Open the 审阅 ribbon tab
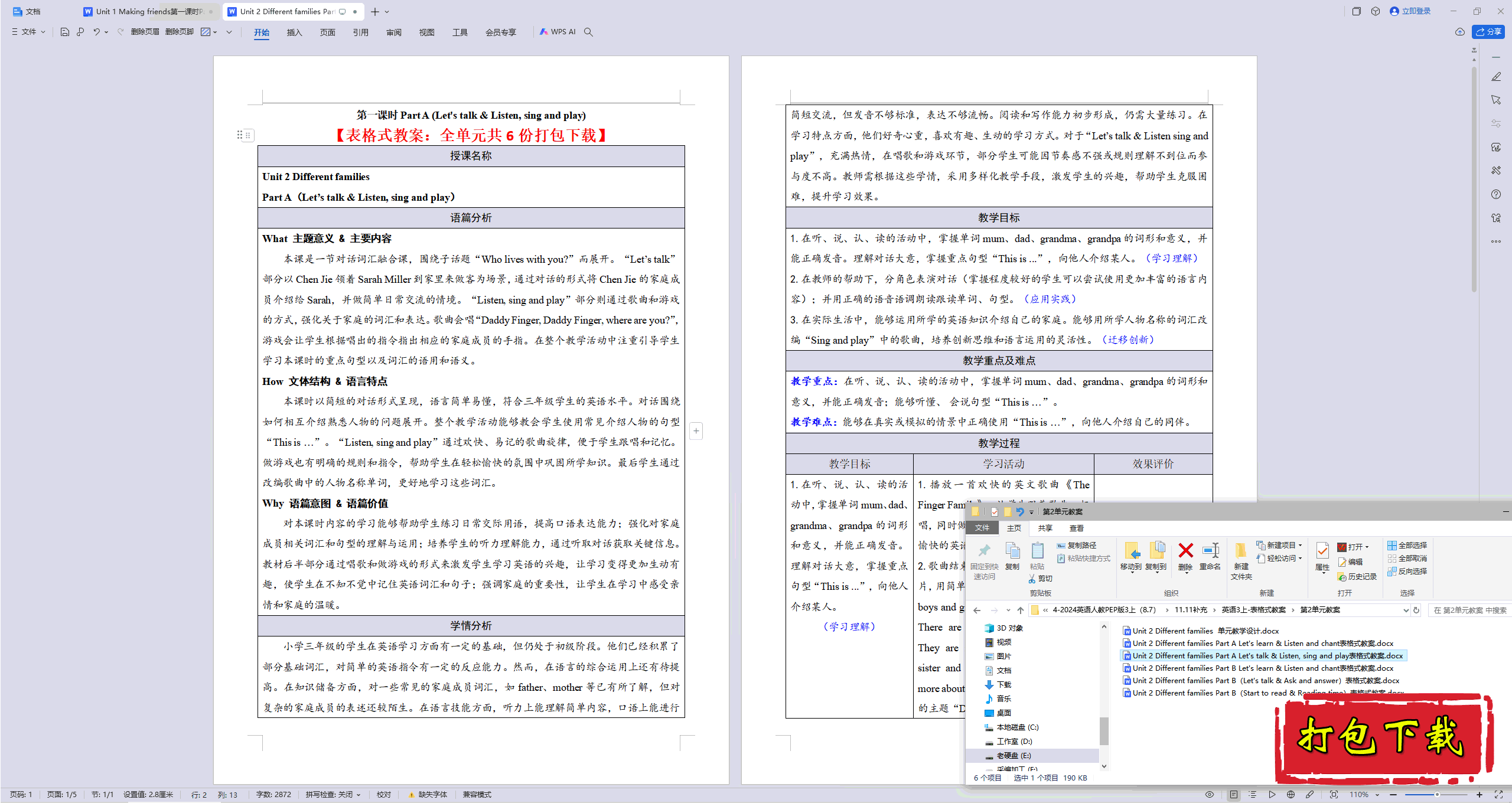Screen dimensions: 1512x803 point(393,32)
